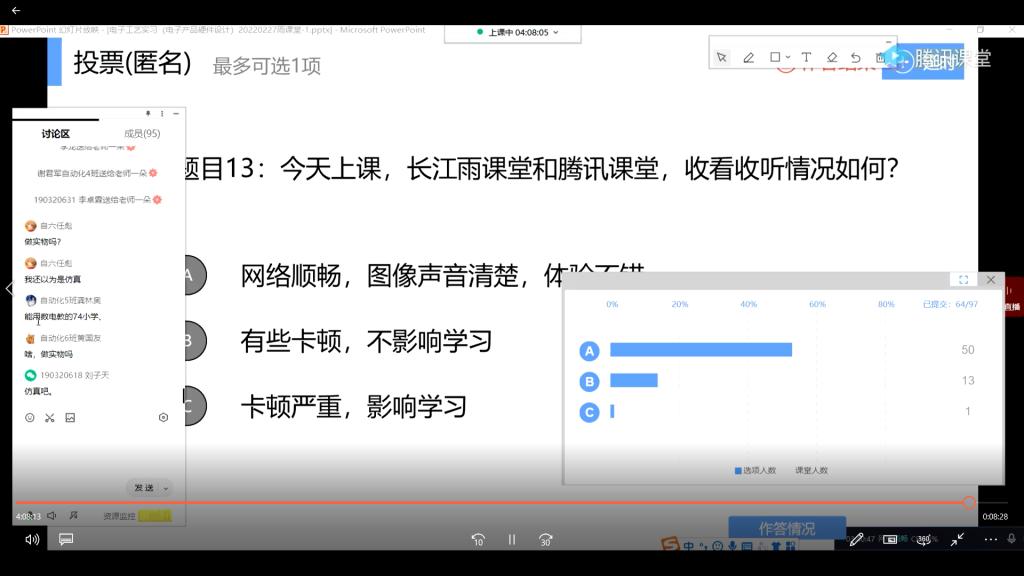The image size is (1024, 576).
Task: Click slide option 卡顿严重，影响学习
Action: tap(353, 406)
